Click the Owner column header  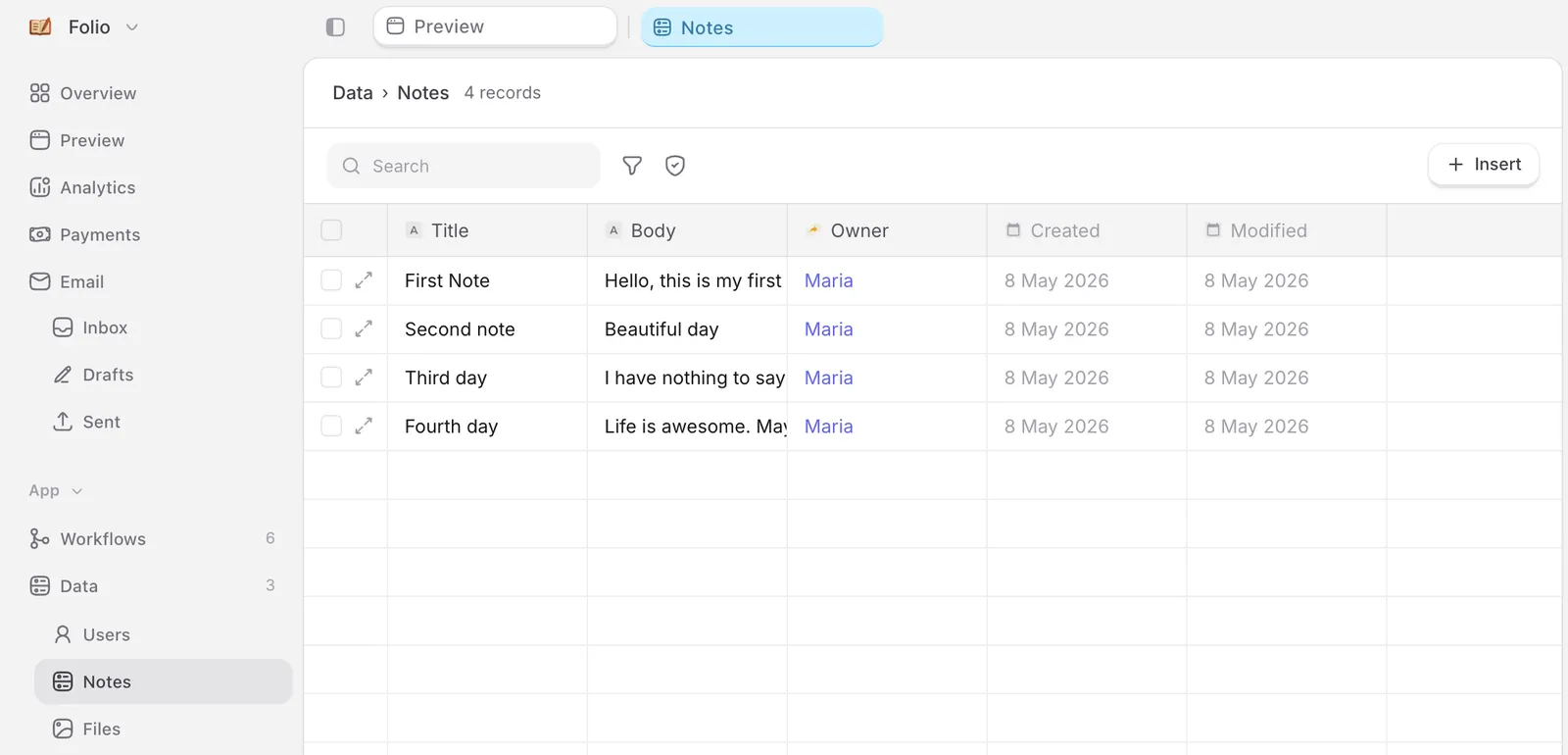[887, 230]
